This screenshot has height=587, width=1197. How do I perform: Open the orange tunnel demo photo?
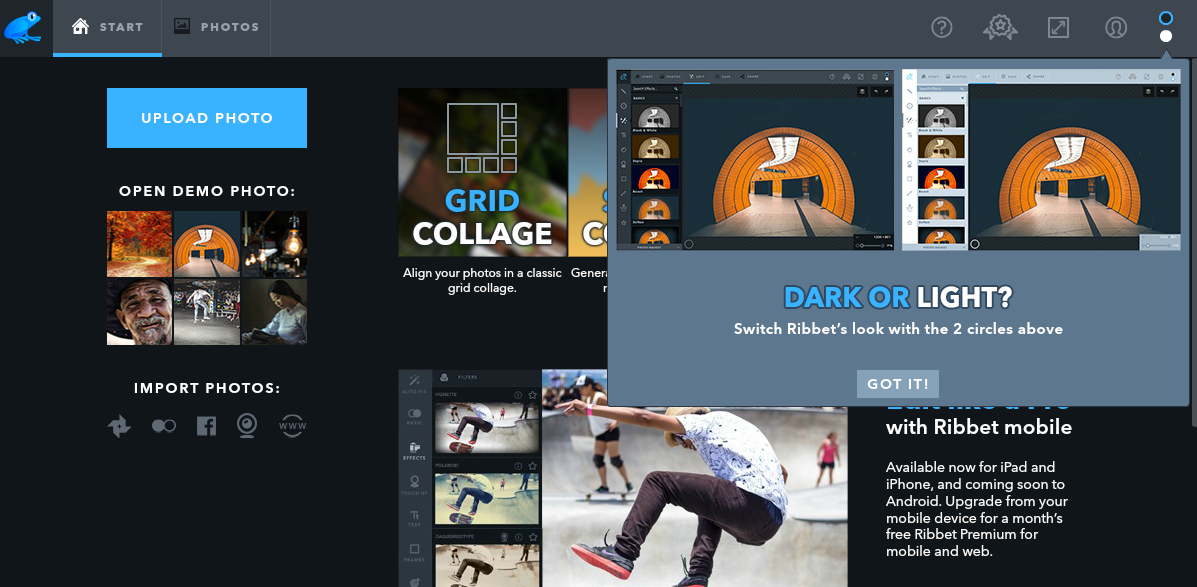[206, 243]
